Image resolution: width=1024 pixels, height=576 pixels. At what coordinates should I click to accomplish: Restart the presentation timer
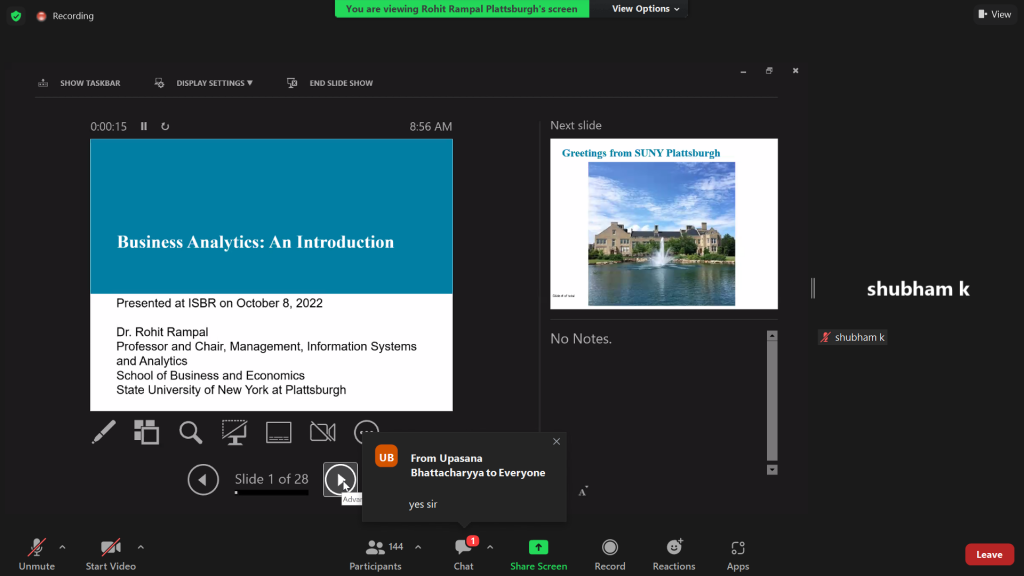[x=165, y=126]
